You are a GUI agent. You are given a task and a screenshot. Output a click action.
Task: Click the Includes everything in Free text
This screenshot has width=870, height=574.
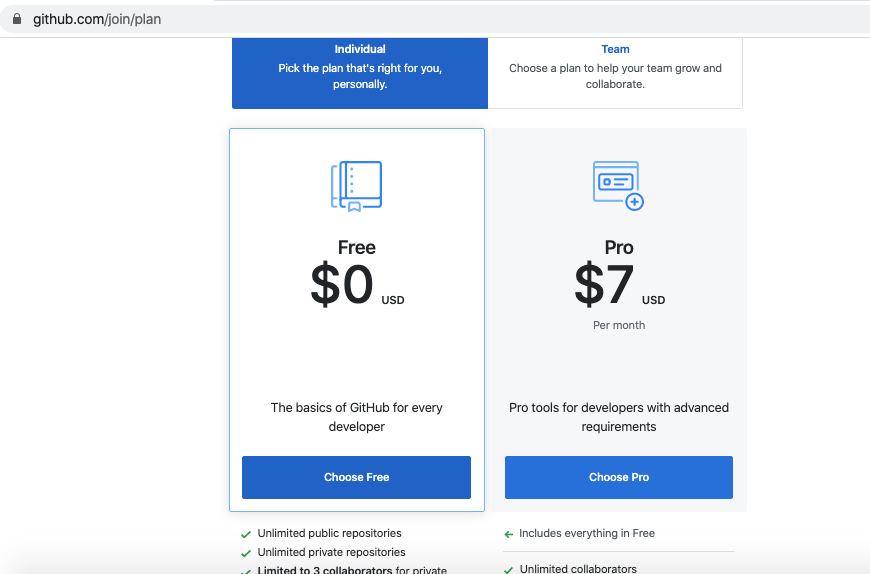tap(587, 533)
